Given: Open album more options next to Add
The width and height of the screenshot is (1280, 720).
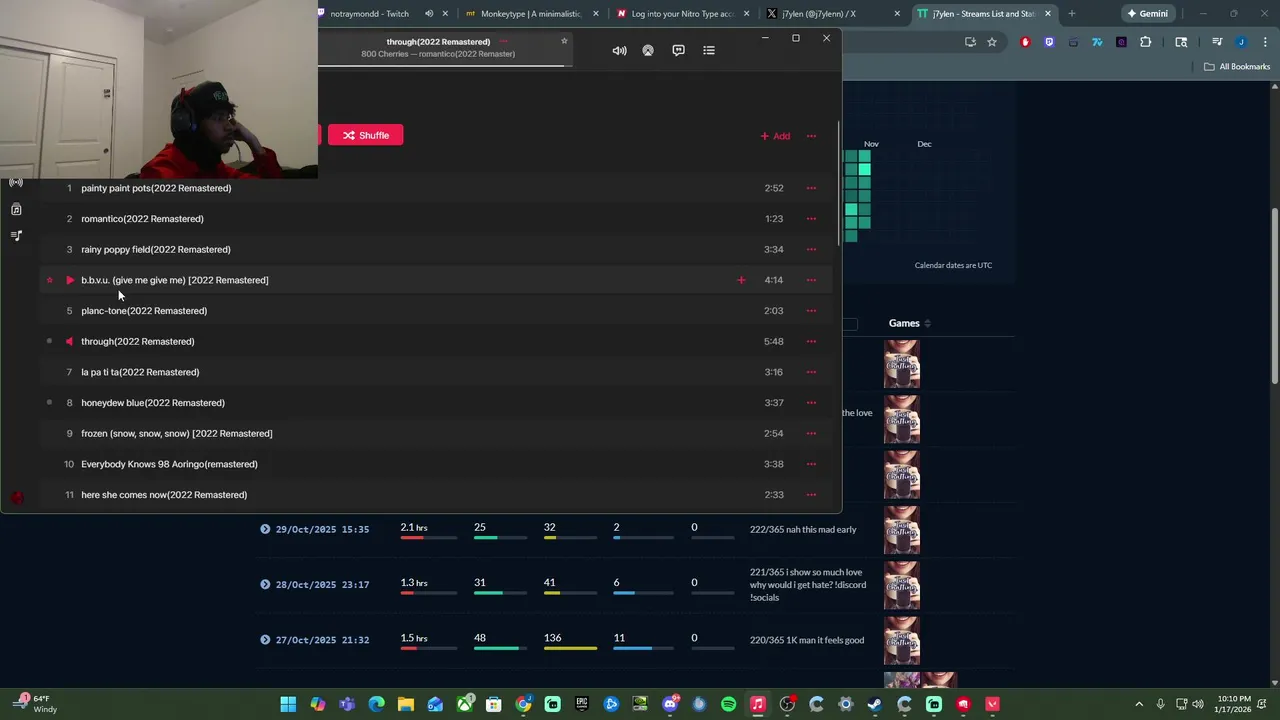Looking at the screenshot, I should pos(811,136).
